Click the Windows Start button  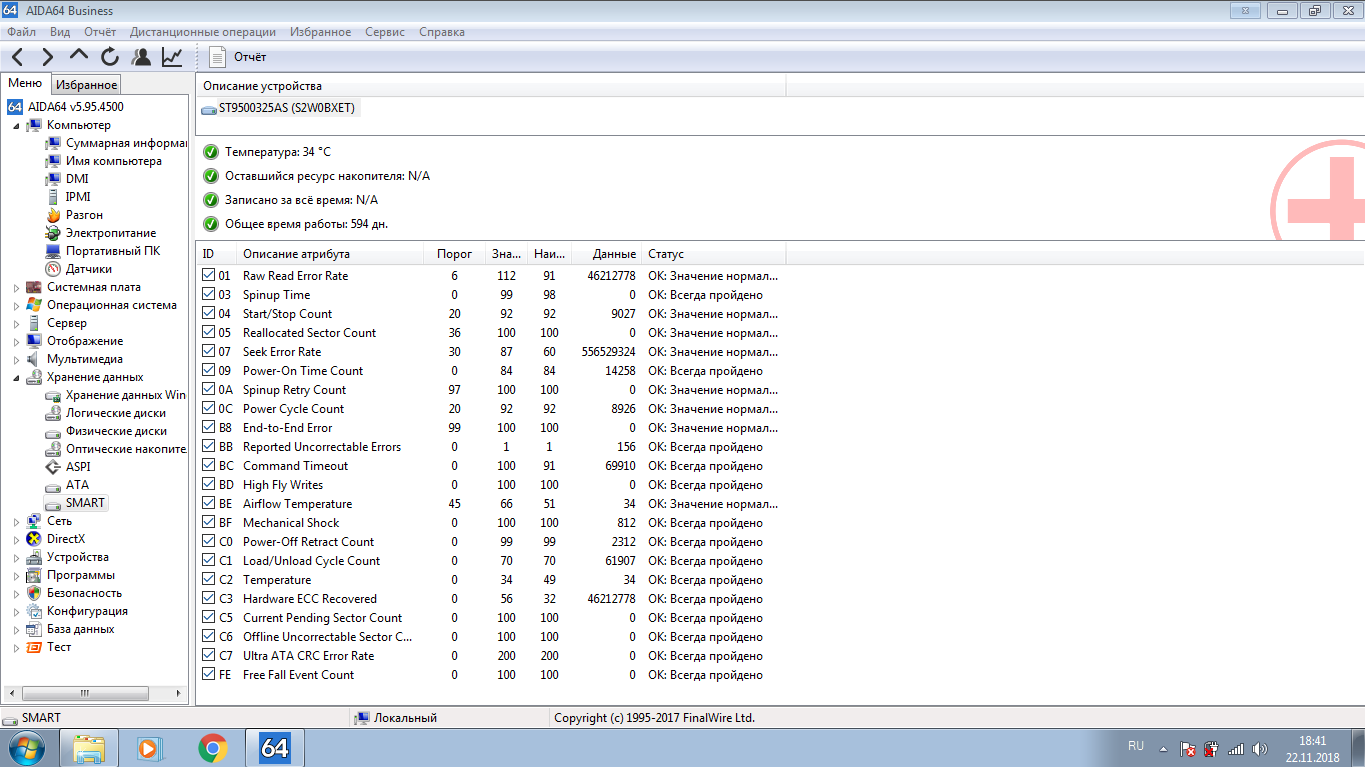27,747
